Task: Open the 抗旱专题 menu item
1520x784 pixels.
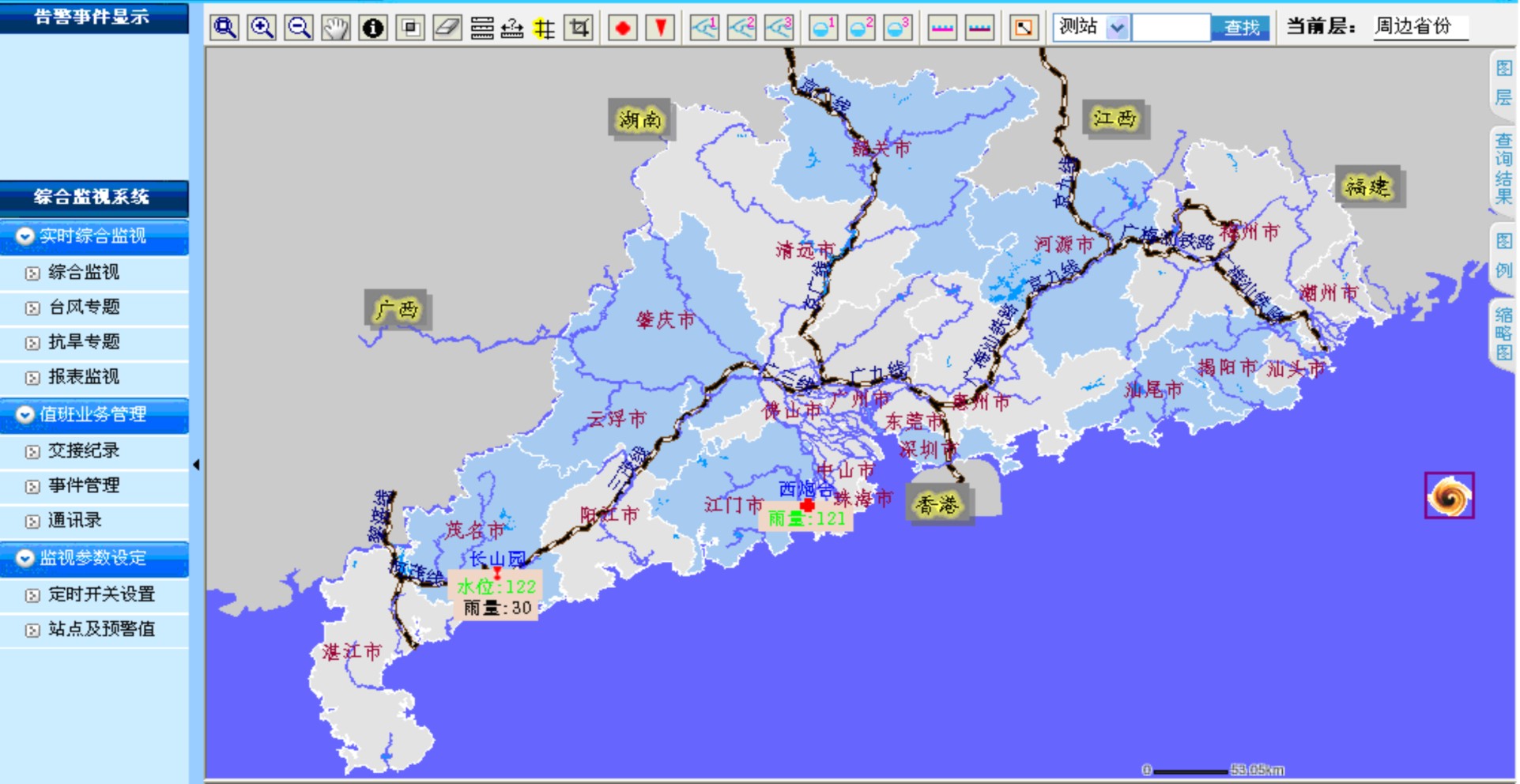Action: coord(84,341)
